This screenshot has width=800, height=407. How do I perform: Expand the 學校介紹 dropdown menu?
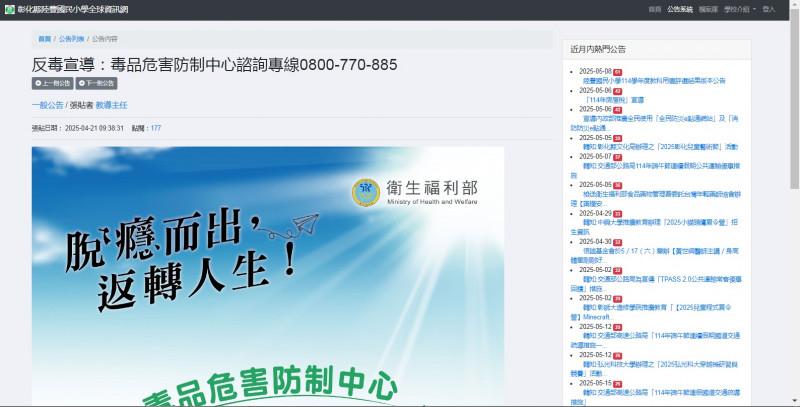click(x=740, y=9)
